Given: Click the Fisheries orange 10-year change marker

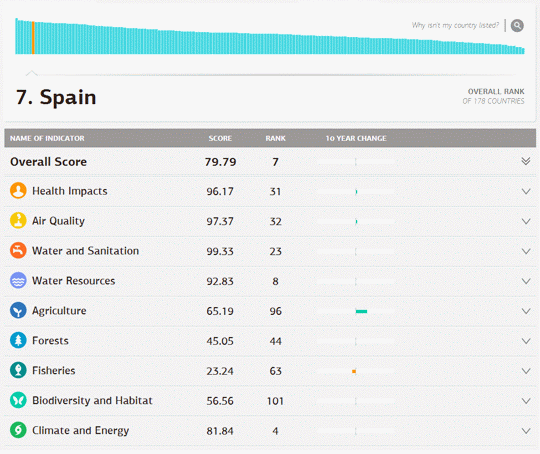Looking at the screenshot, I should 354,371.
